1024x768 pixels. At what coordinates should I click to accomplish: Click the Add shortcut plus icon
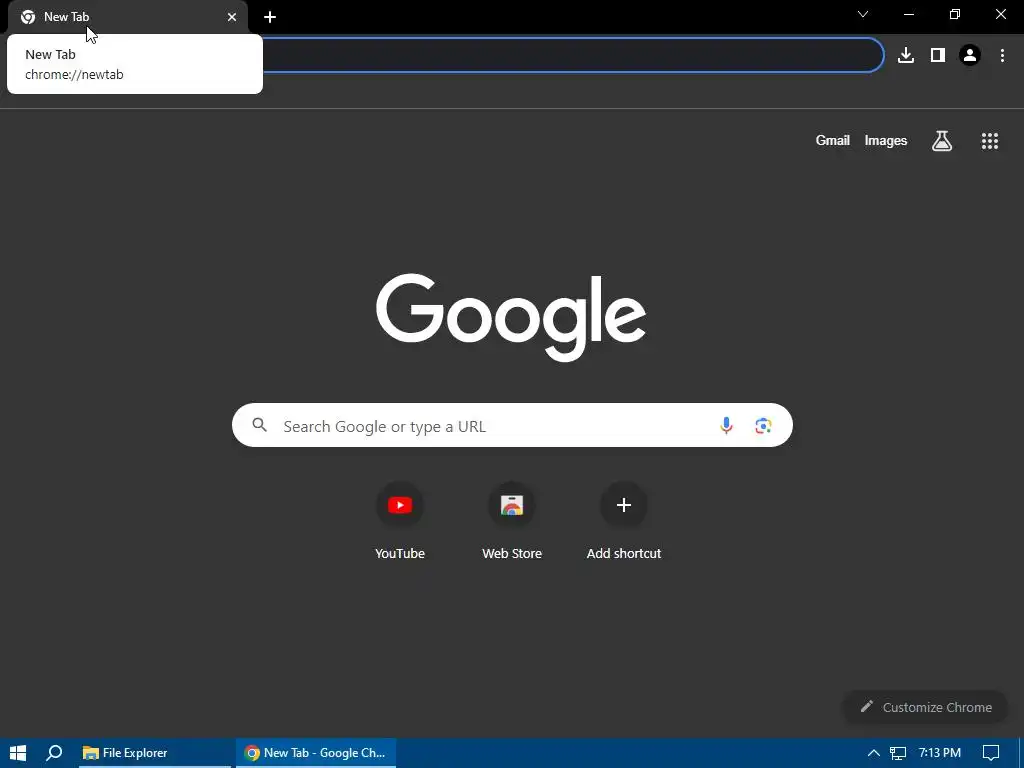[624, 505]
